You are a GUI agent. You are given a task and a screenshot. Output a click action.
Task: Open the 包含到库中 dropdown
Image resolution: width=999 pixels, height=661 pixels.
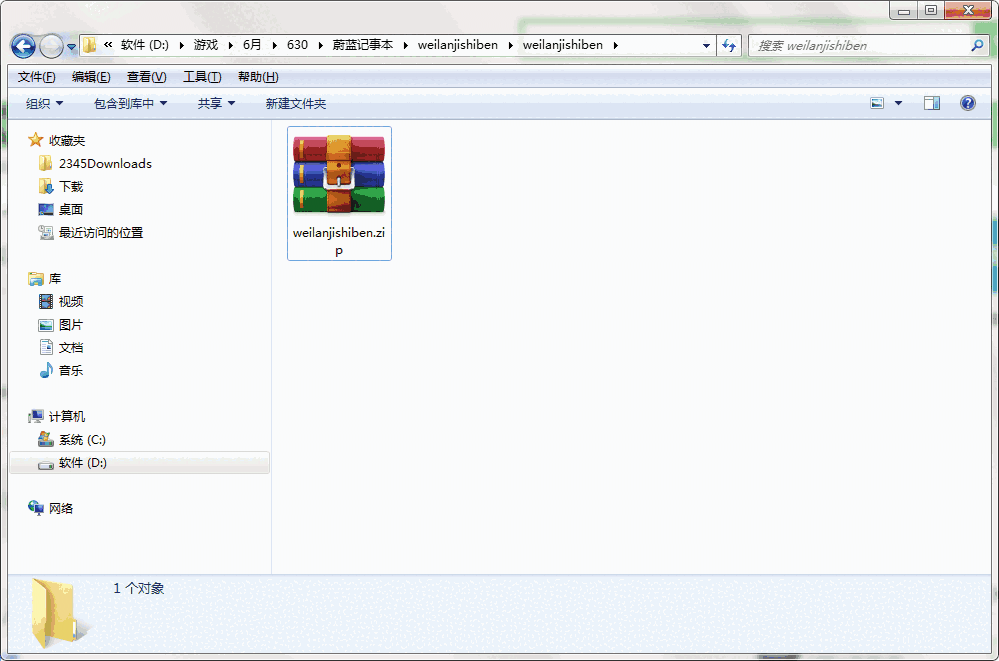130,103
